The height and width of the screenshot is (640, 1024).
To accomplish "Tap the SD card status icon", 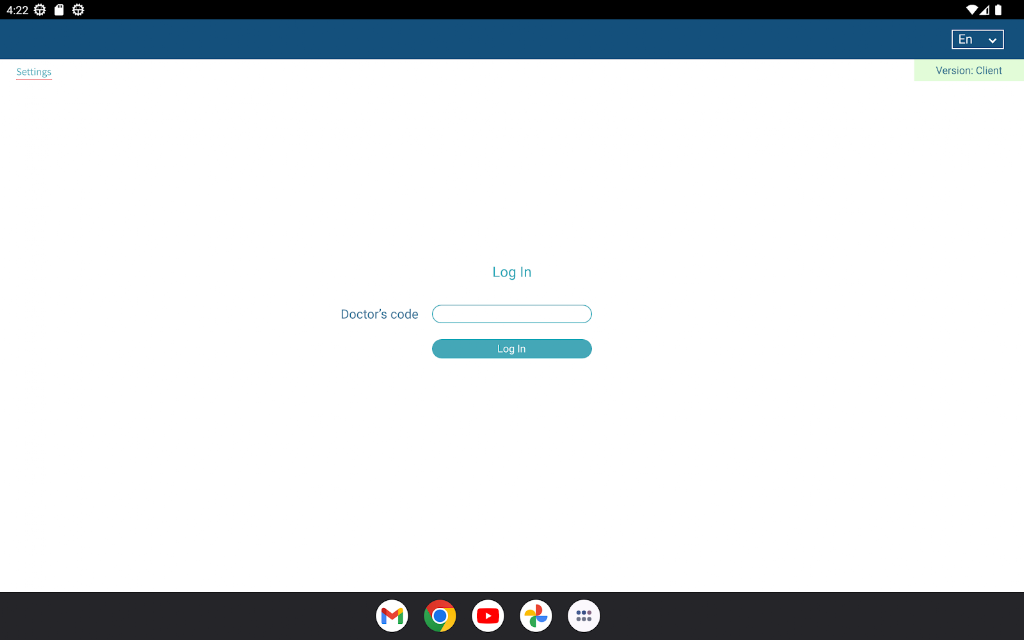I will click(x=59, y=10).
